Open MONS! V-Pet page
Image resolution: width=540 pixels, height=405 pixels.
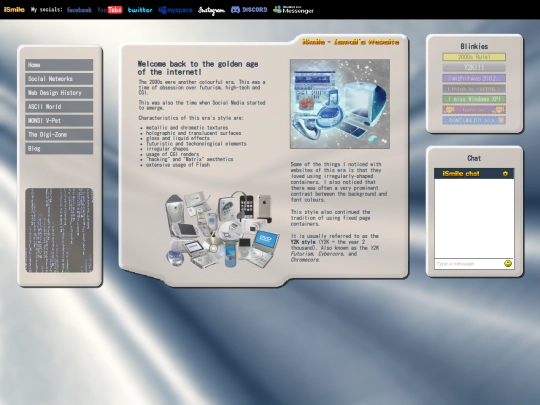point(59,121)
